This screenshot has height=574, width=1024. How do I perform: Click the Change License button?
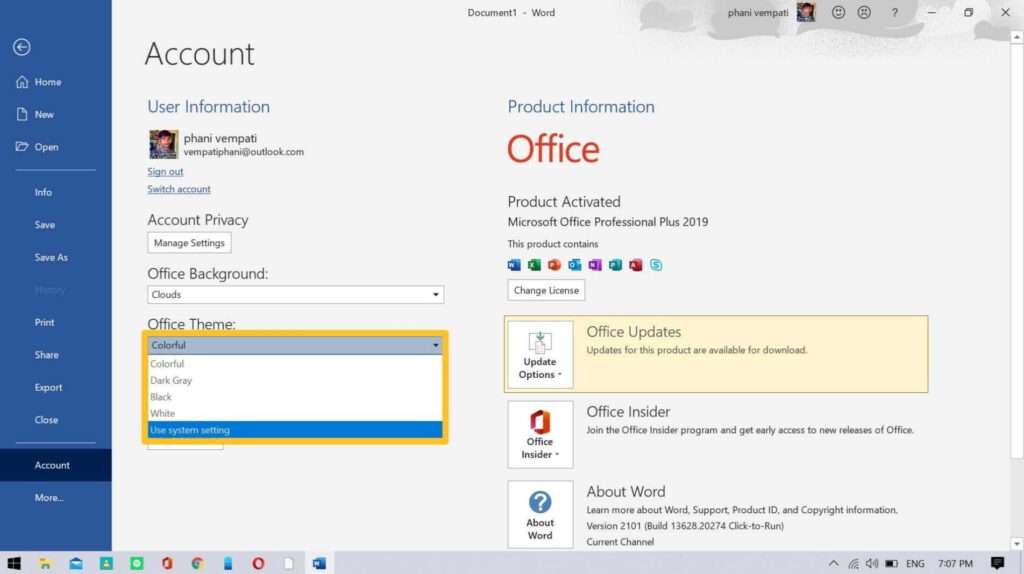546,290
